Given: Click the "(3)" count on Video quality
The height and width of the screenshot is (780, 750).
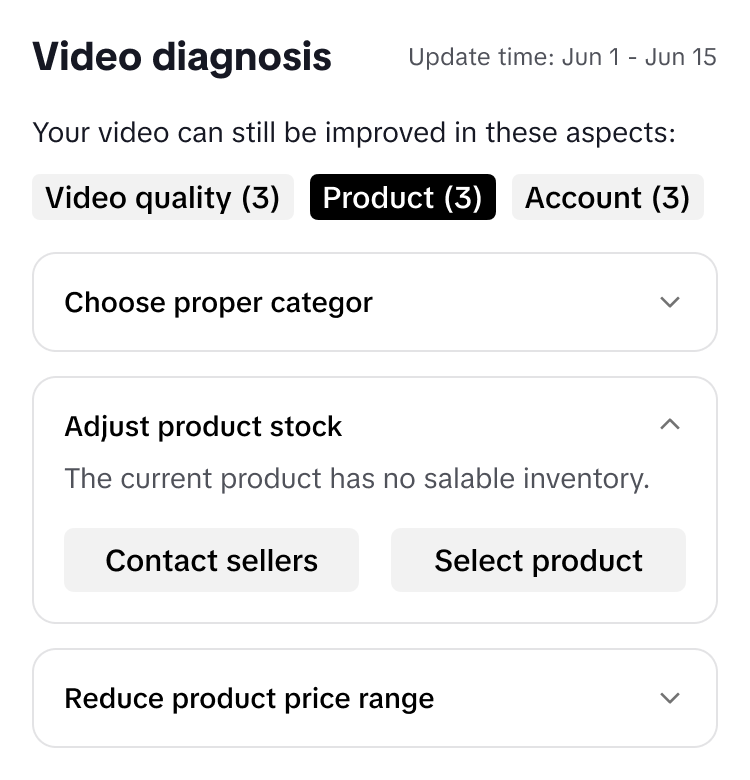Looking at the screenshot, I should (260, 198).
